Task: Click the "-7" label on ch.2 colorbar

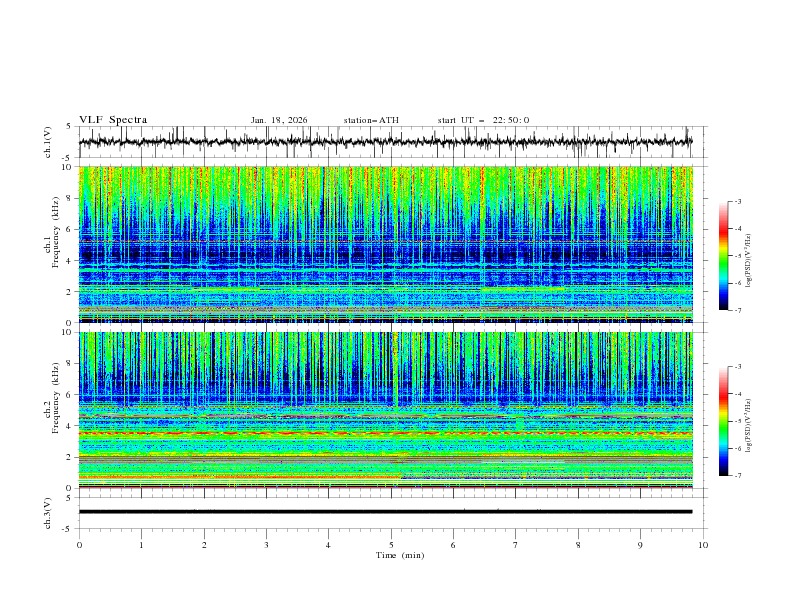Action: pos(738,476)
